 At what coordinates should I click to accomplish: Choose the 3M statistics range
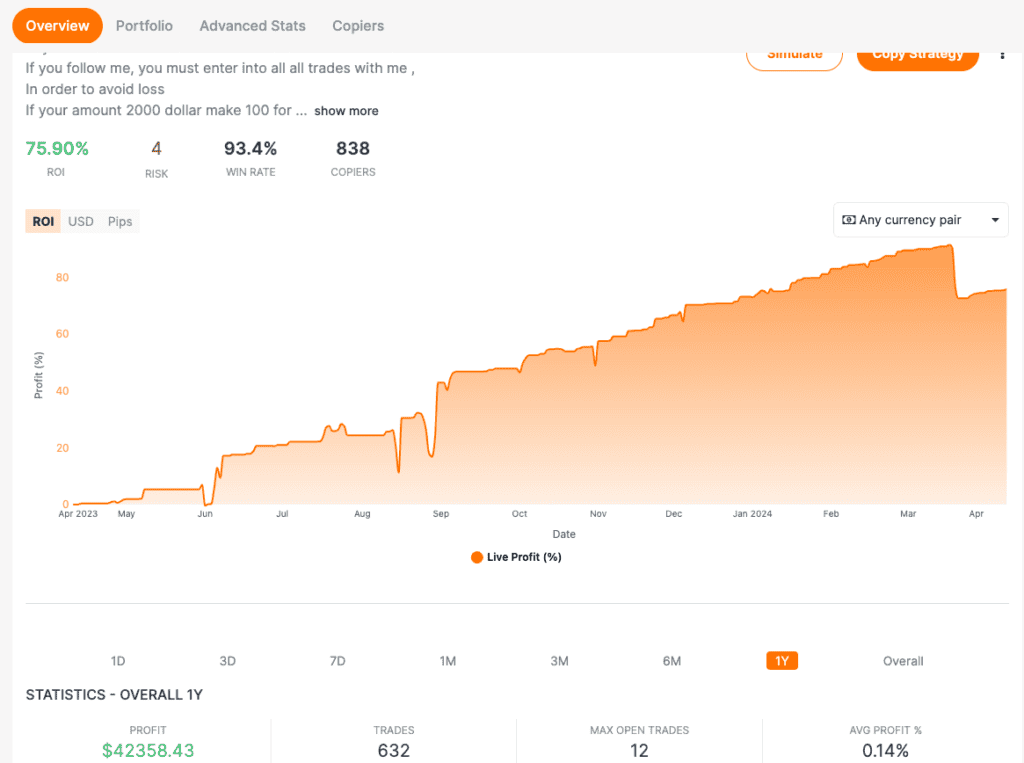(559, 661)
